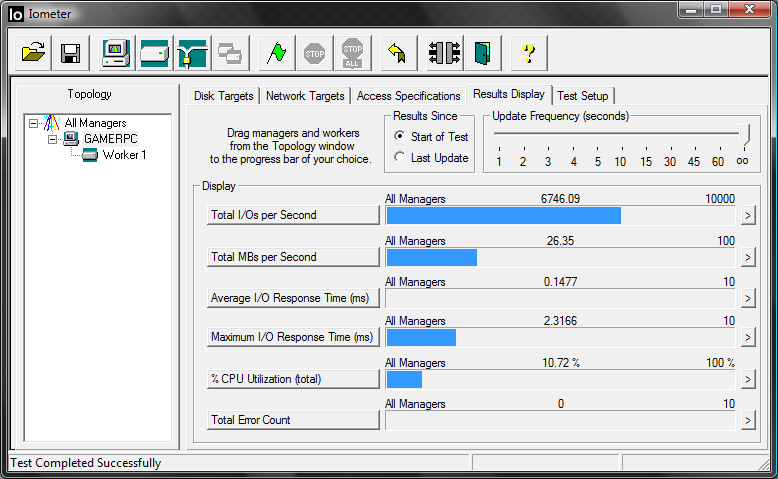778x479 pixels.
Task: Click Average I/O Response Time button
Action: 293,298
